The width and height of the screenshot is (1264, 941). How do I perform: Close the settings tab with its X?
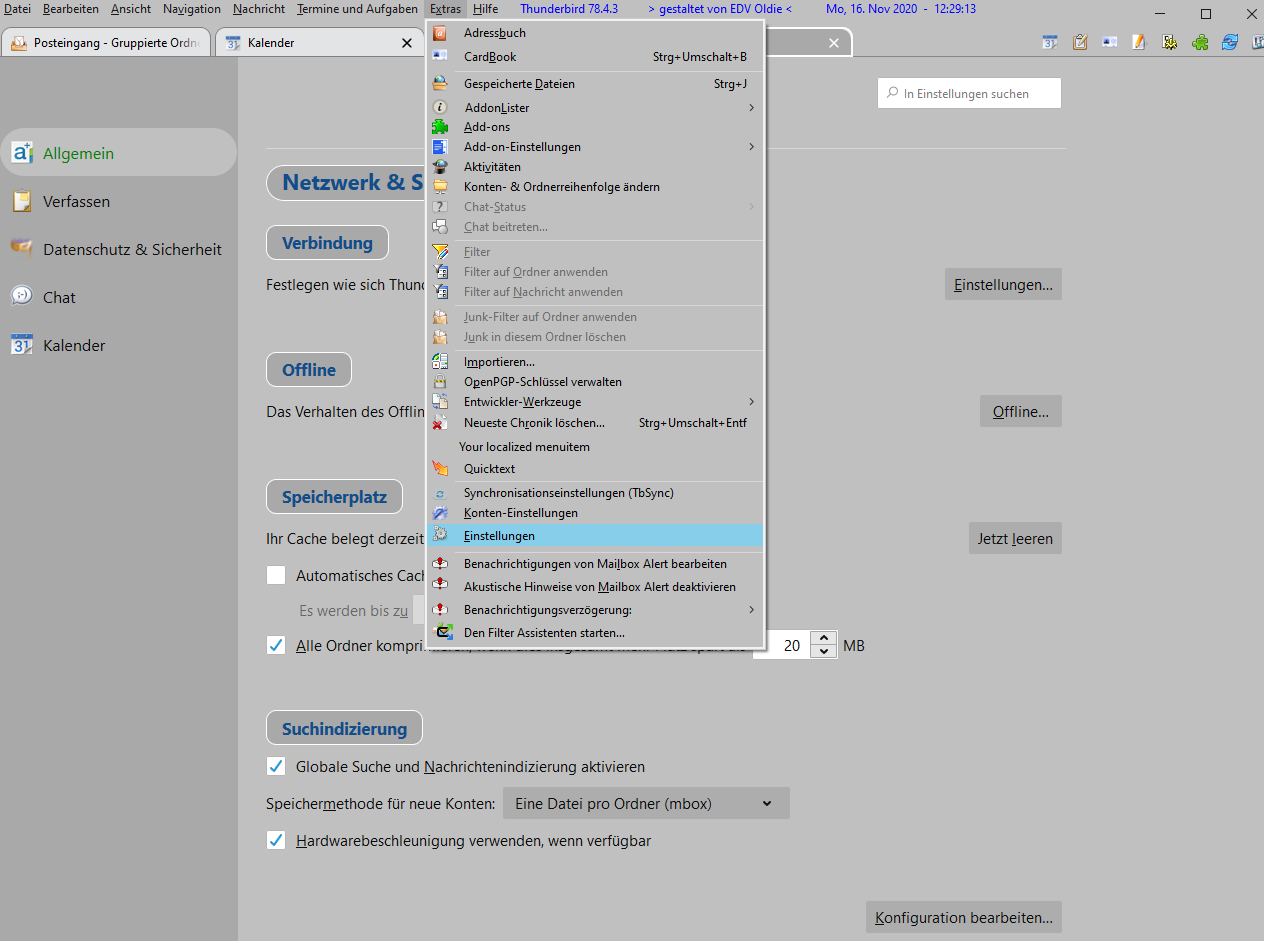pyautogui.click(x=834, y=43)
